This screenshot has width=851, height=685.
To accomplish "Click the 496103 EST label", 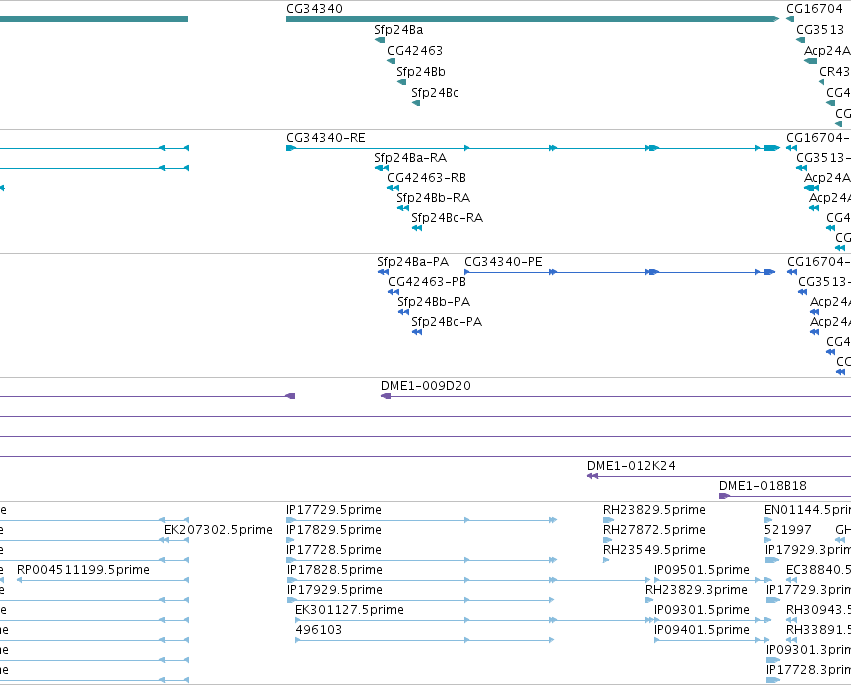I will pos(318,630).
